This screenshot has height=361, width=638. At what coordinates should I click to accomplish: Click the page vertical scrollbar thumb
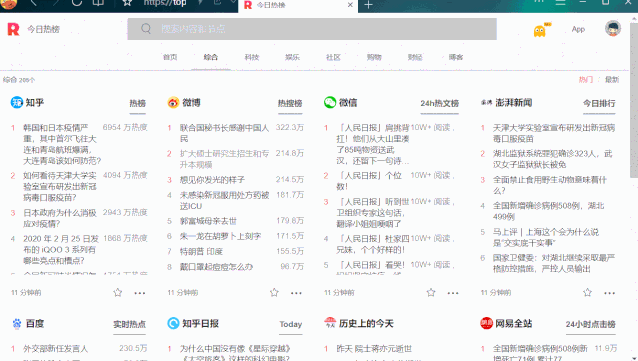click(x=634, y=100)
